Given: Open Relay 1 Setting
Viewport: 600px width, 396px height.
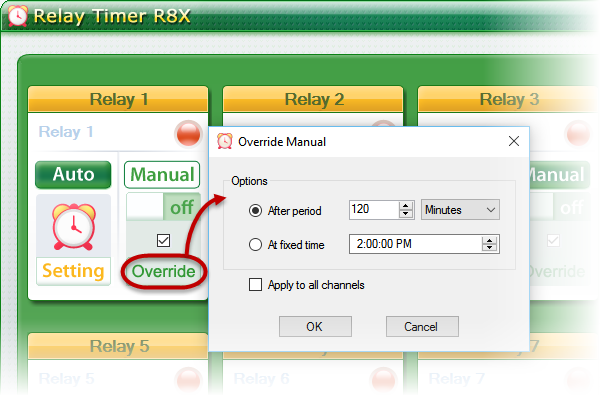Looking at the screenshot, I should coord(73,271).
